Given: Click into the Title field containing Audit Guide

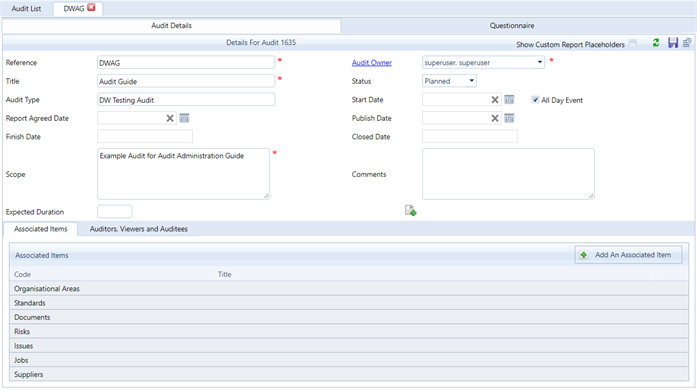Looking at the screenshot, I should coord(186,81).
